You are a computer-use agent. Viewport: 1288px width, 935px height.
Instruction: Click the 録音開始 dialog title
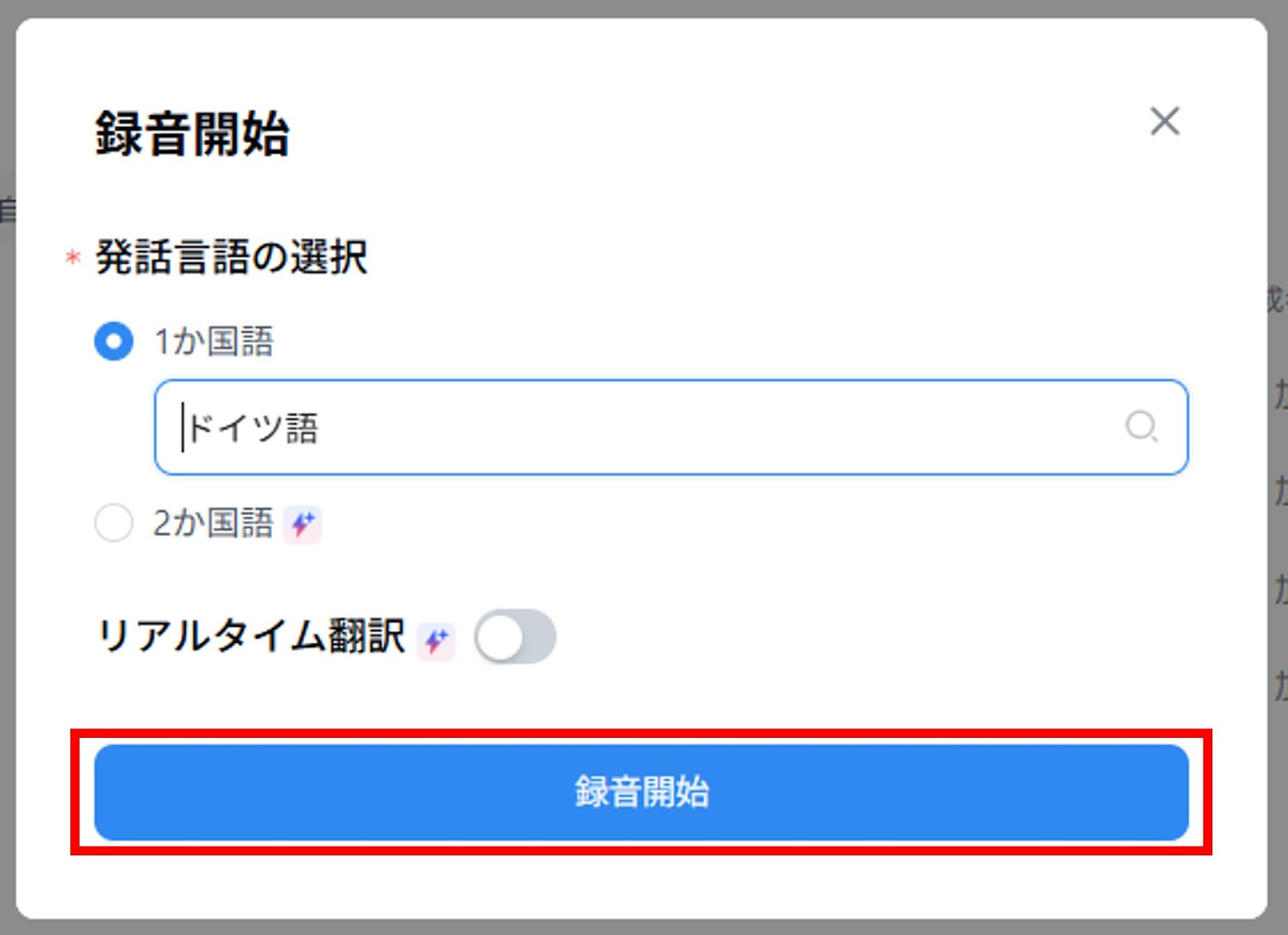pyautogui.click(x=192, y=134)
